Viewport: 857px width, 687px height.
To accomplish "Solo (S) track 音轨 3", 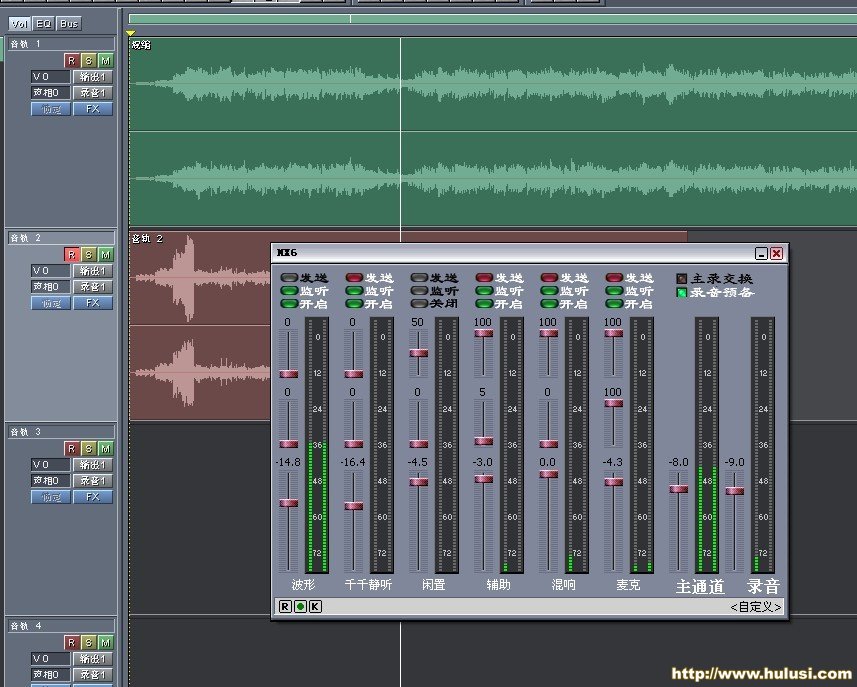I will coord(89,449).
